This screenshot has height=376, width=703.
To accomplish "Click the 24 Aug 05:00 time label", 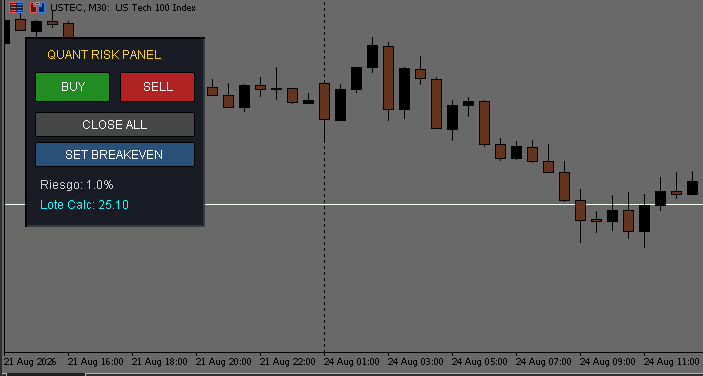I will 480,362.
